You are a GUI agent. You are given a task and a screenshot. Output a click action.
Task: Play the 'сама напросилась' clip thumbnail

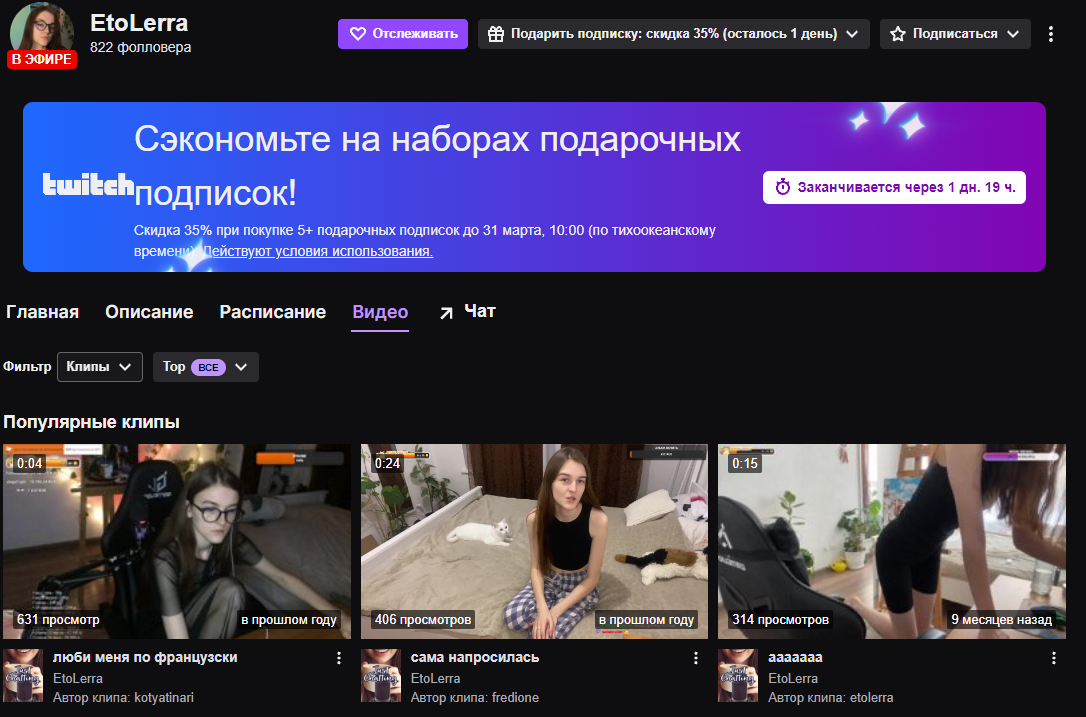coord(534,541)
